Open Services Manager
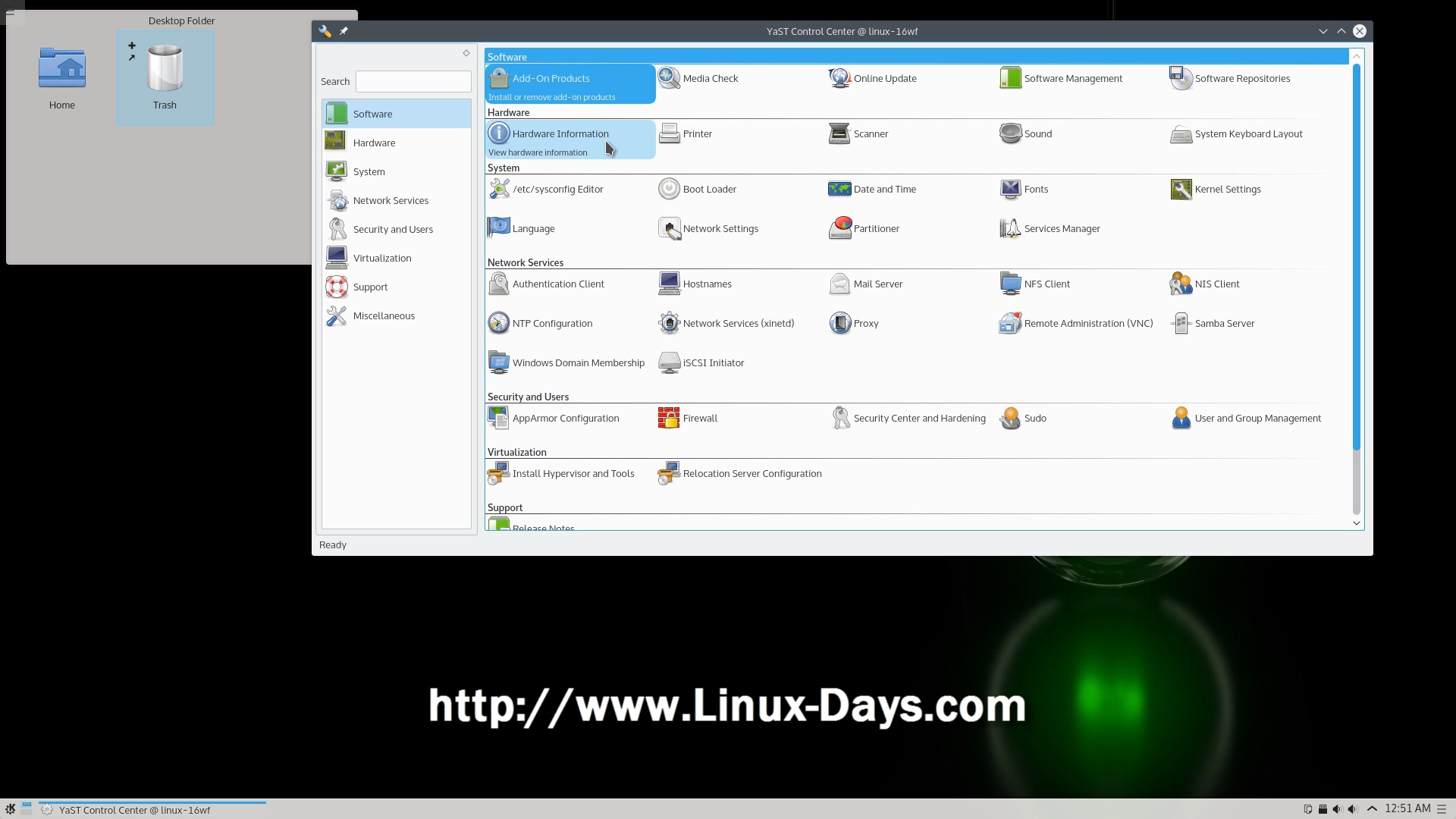 (x=1050, y=228)
